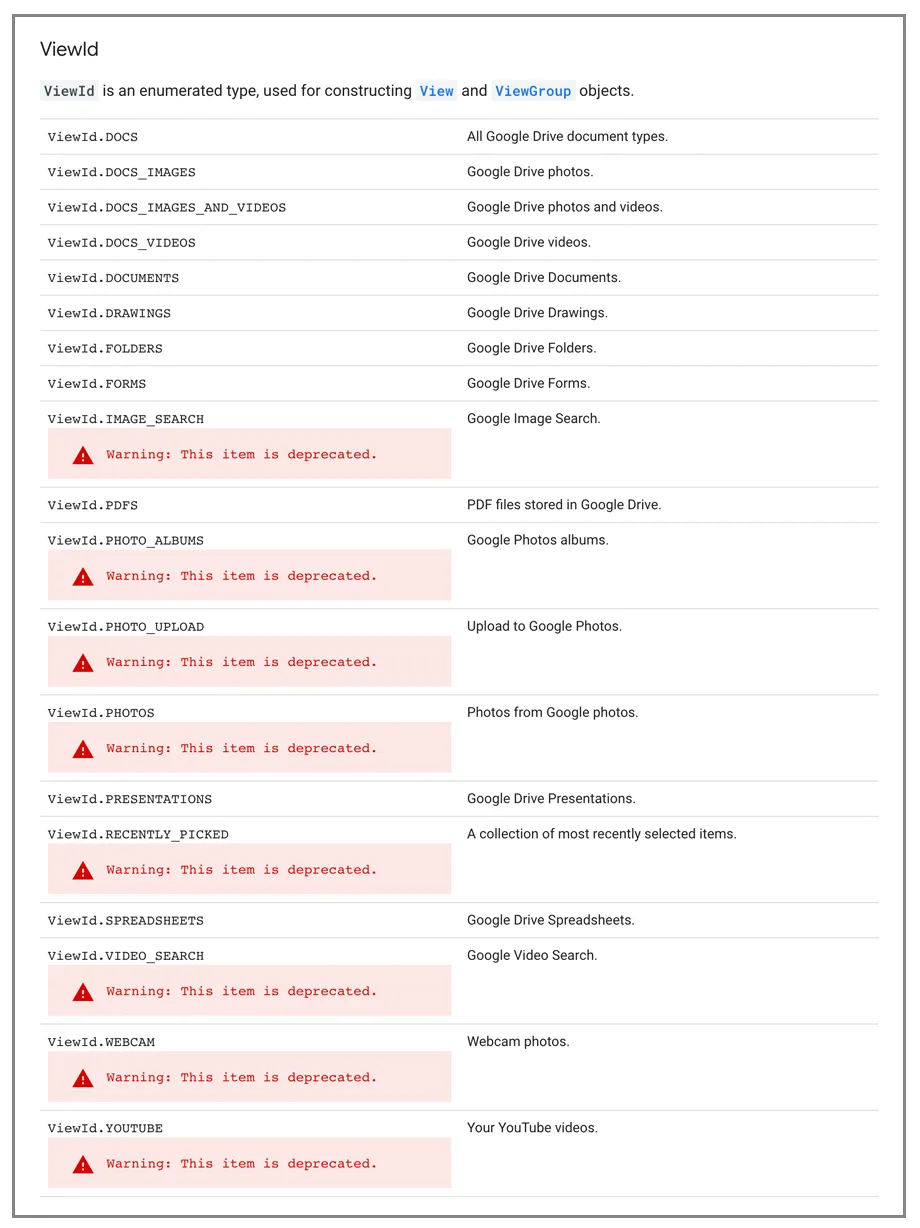
Task: Click warning icon under ViewId.PHOTOS
Action: 83,749
